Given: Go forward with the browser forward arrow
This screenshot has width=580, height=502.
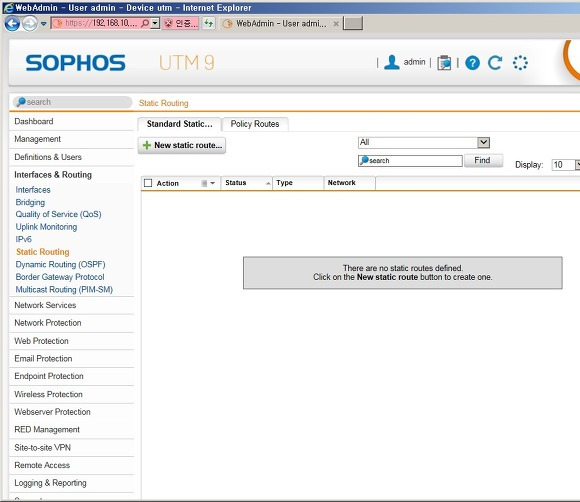Looking at the screenshot, I should 30,24.
